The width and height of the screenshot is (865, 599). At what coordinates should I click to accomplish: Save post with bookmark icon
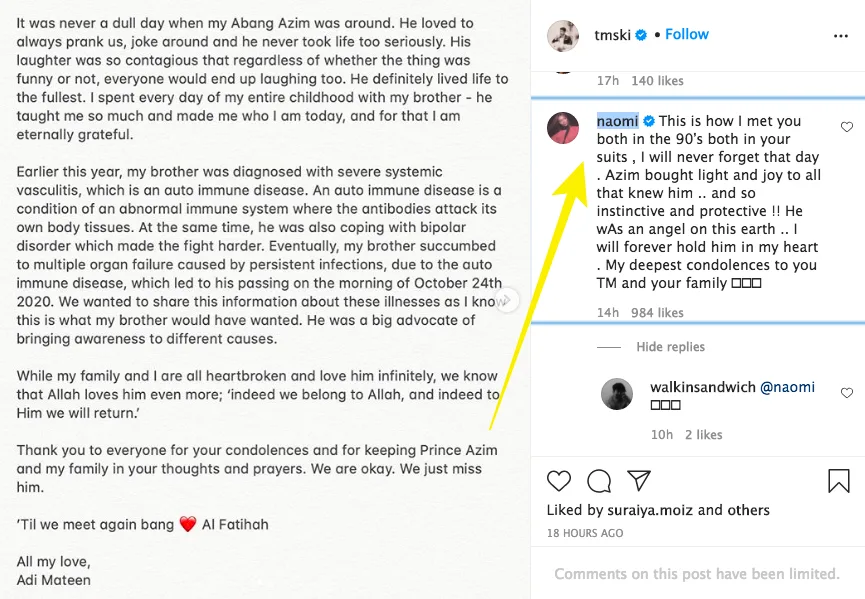click(839, 481)
